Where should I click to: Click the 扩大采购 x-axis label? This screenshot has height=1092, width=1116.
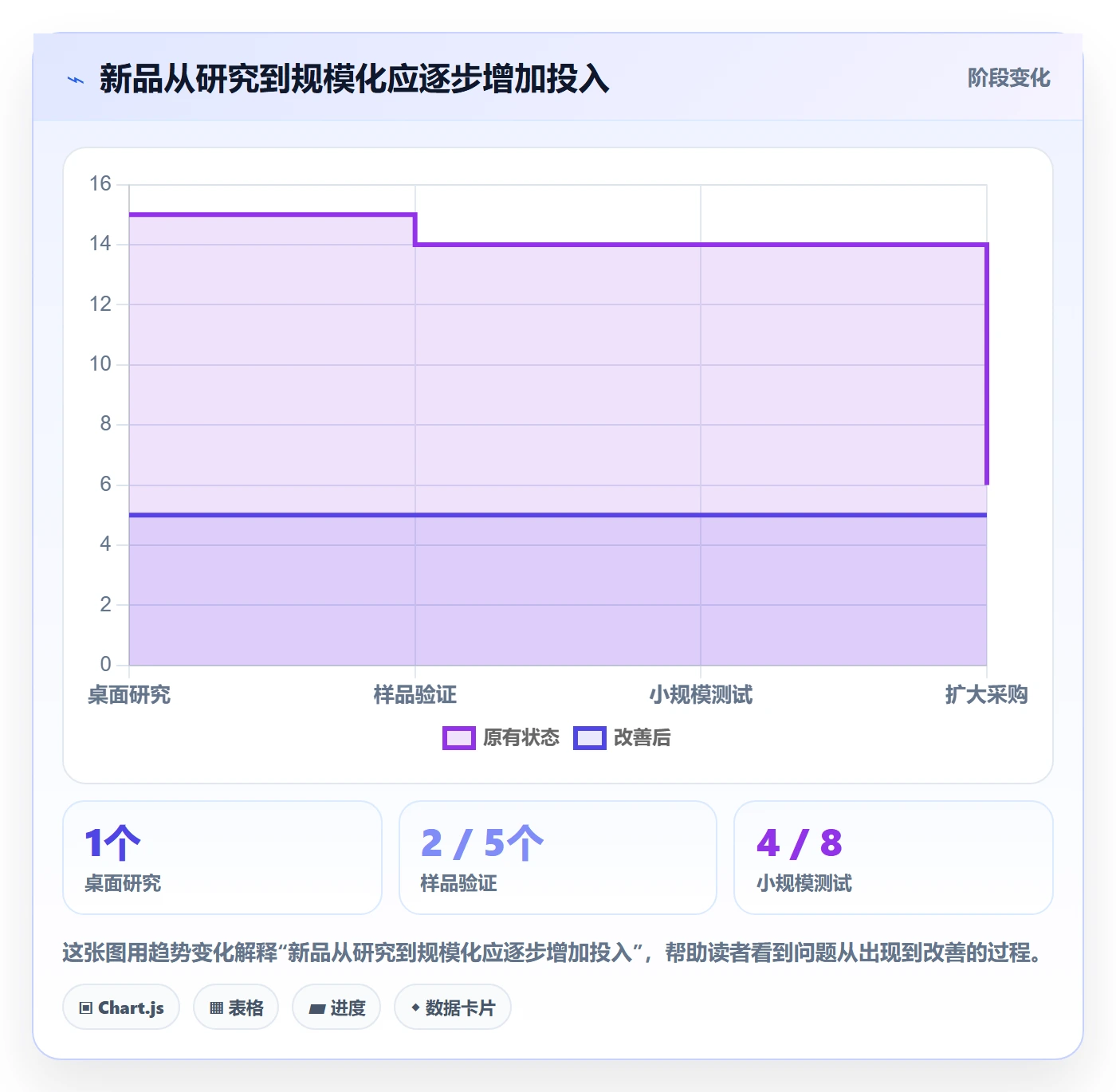(987, 695)
